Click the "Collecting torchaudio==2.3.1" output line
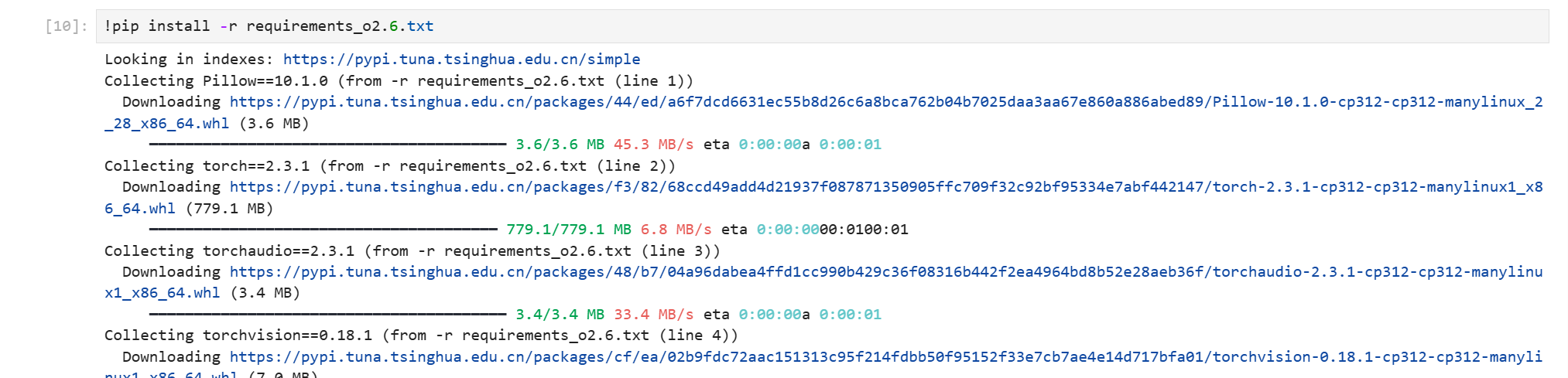The width and height of the screenshot is (1568, 378). pos(412,251)
